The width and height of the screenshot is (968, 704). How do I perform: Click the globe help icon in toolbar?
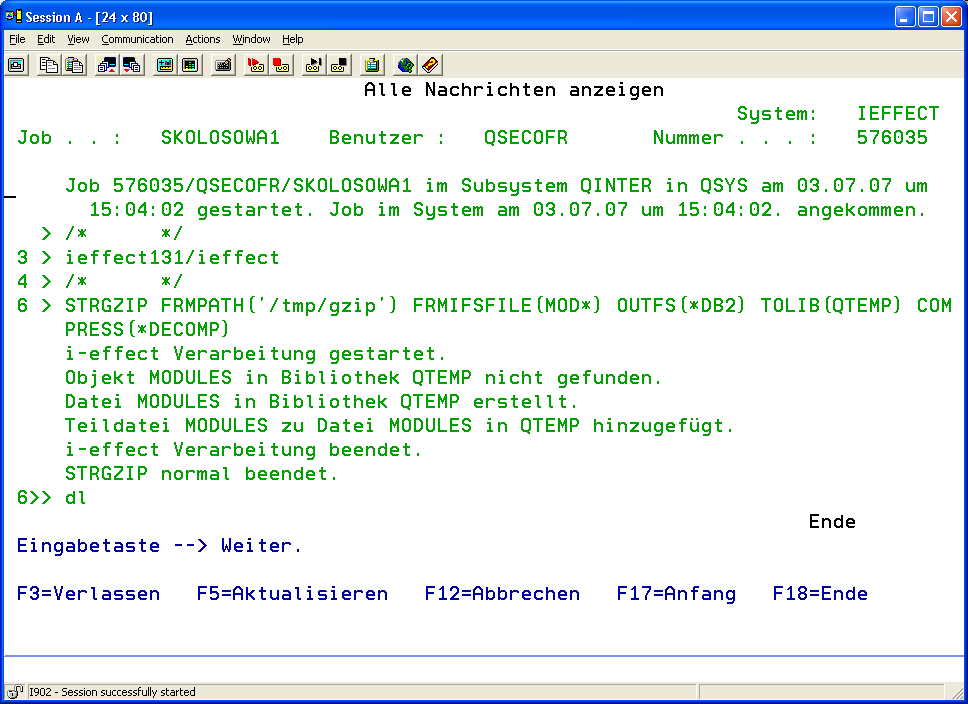point(405,65)
